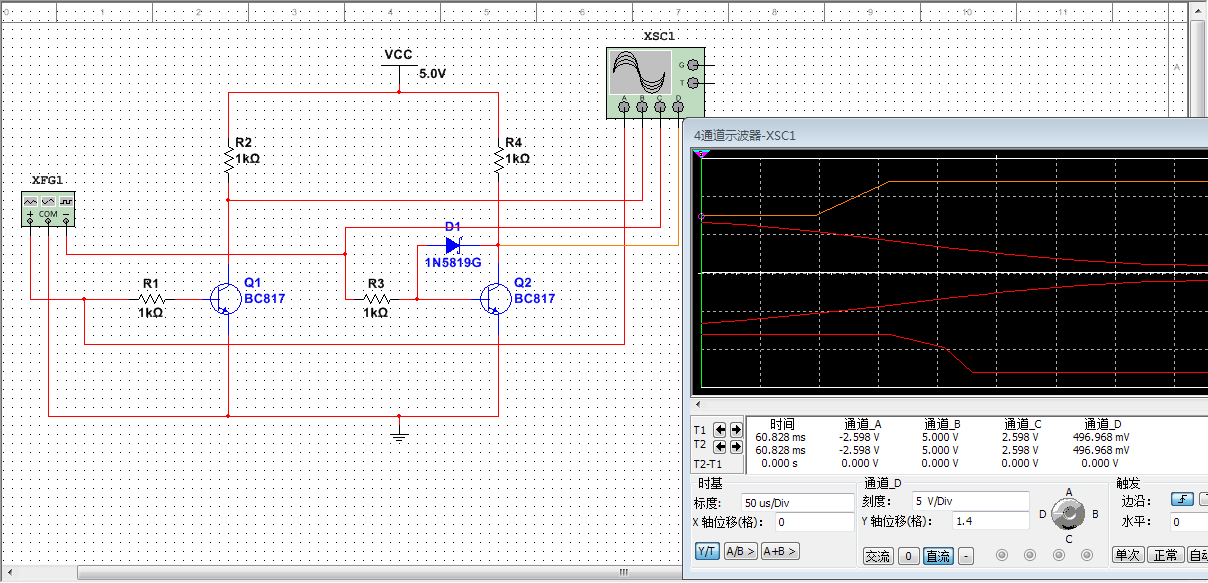
Task: Select the XSC1 oscilloscope instrument icon
Action: [657, 82]
